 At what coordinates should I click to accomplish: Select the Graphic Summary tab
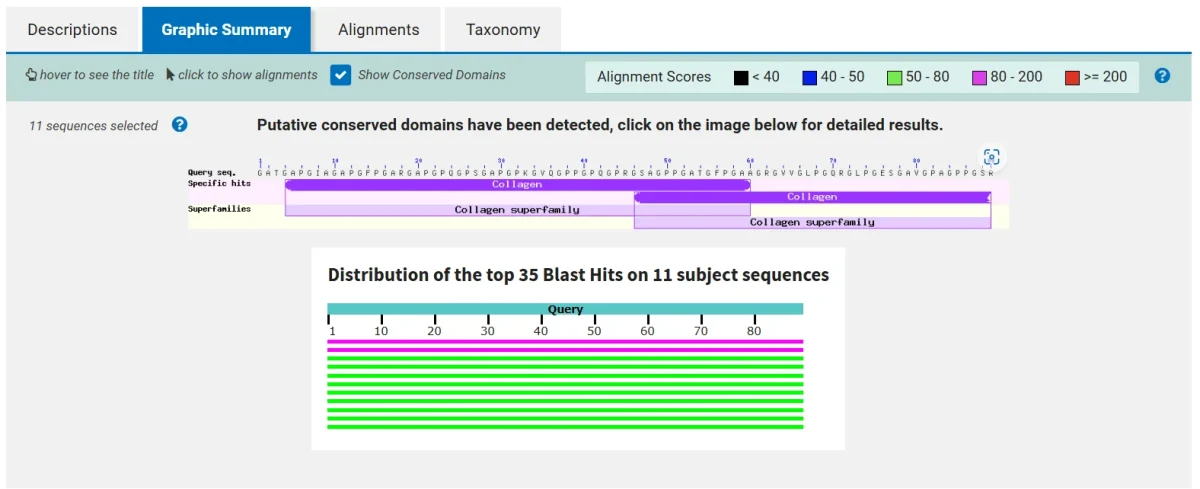click(x=226, y=29)
